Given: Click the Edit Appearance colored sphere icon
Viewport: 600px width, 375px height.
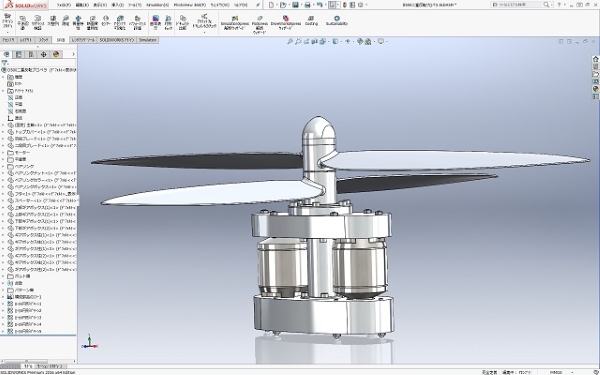Looking at the screenshot, I should (x=360, y=41).
